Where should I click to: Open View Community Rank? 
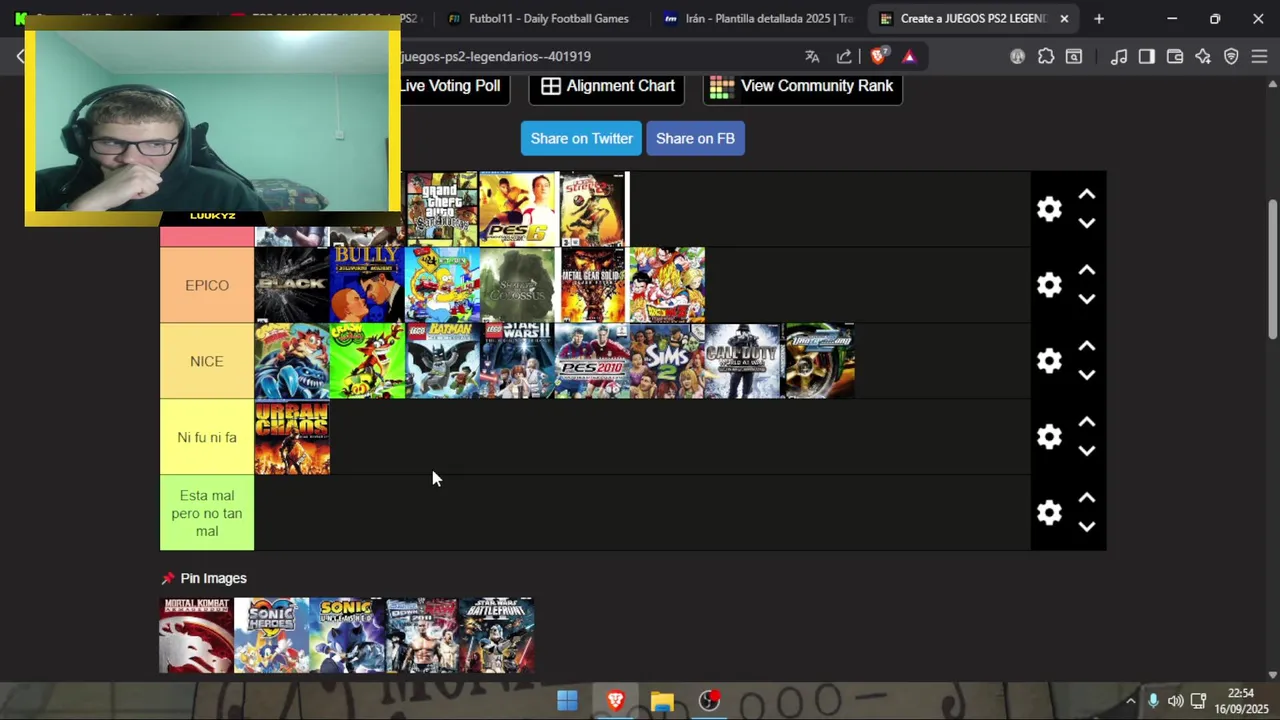click(803, 86)
